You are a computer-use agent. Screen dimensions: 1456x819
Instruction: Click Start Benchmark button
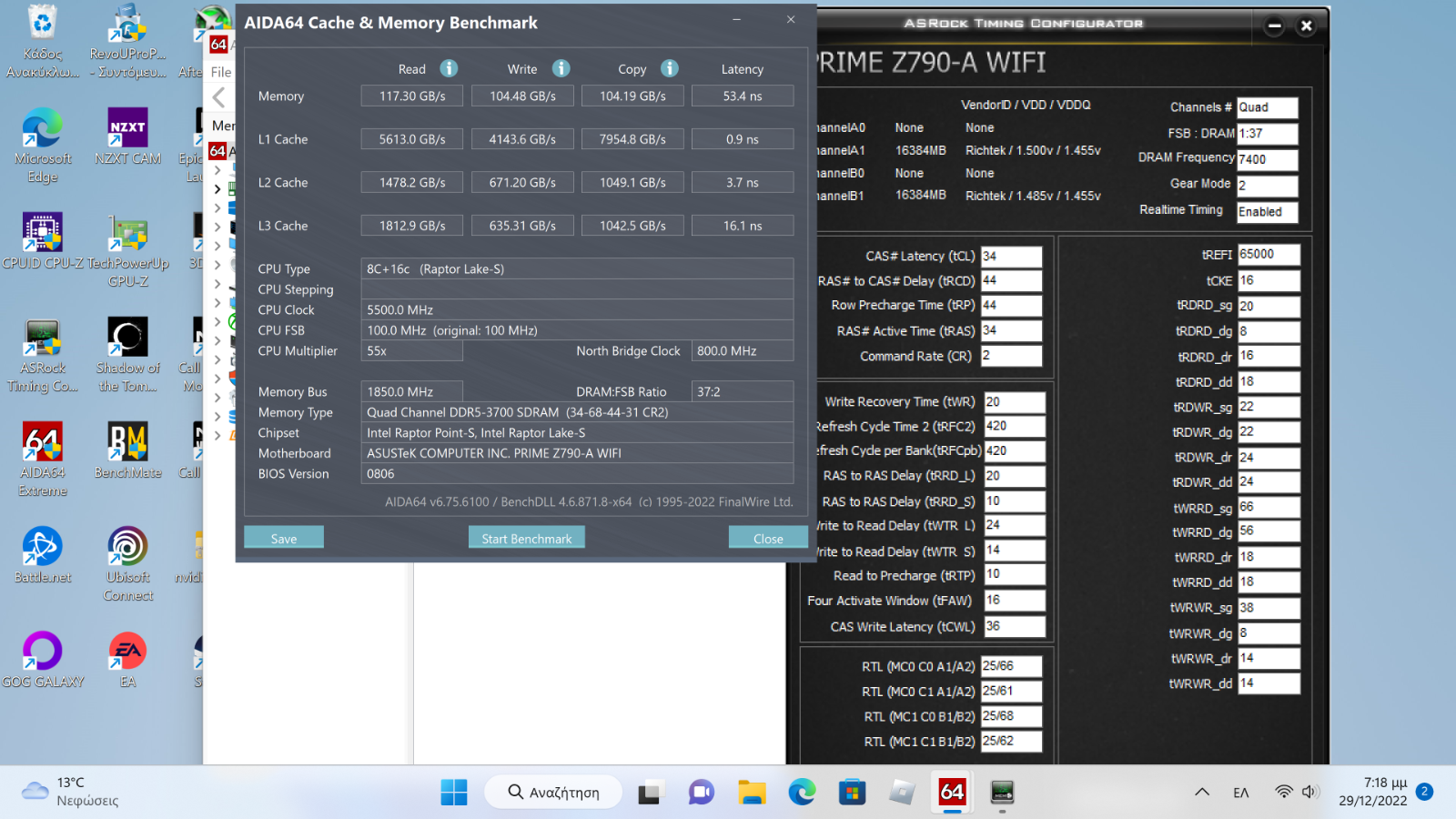tap(527, 538)
